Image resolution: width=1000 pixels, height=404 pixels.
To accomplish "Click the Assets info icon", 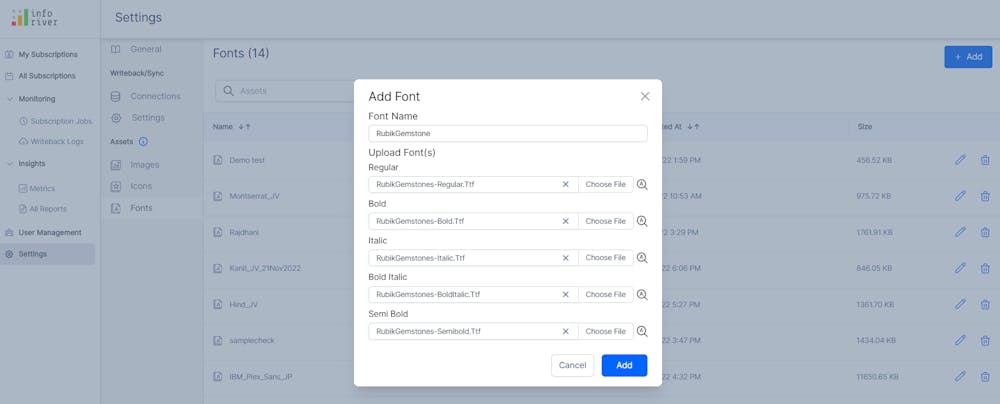I will coord(143,142).
